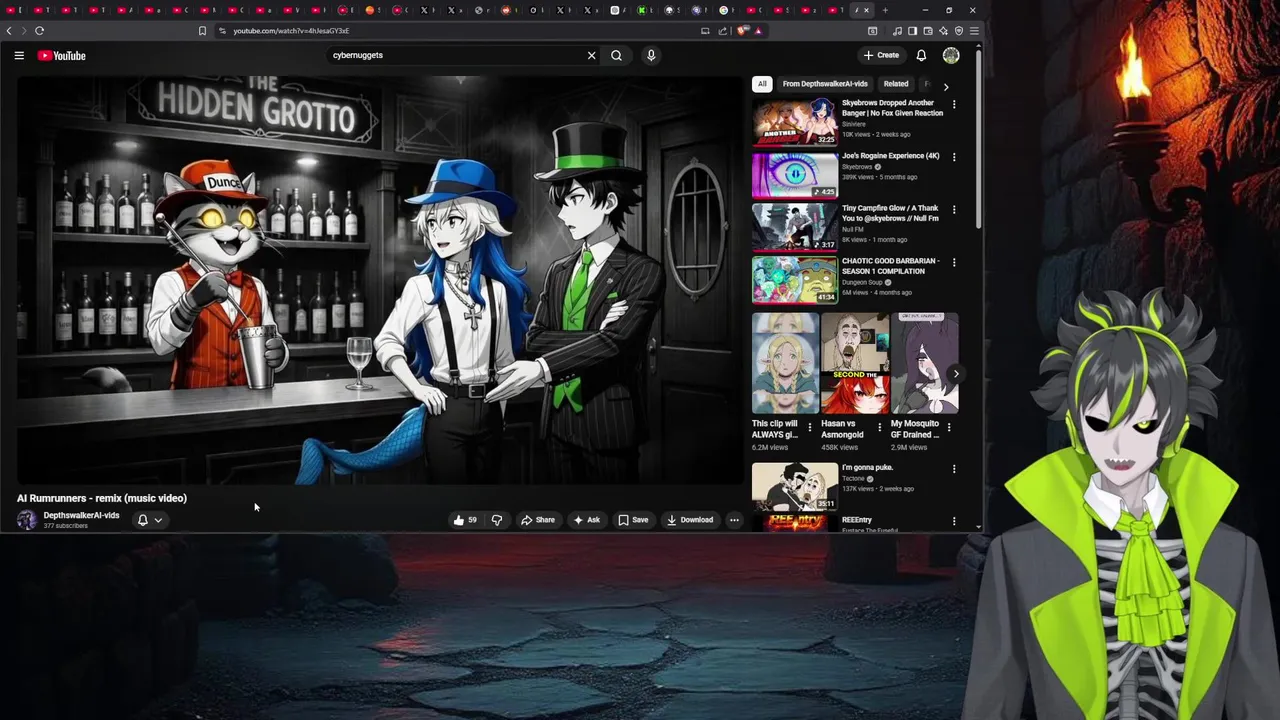1280x720 pixels.
Task: Open the YouTube guide hamburger menu
Action: pyautogui.click(x=19, y=55)
